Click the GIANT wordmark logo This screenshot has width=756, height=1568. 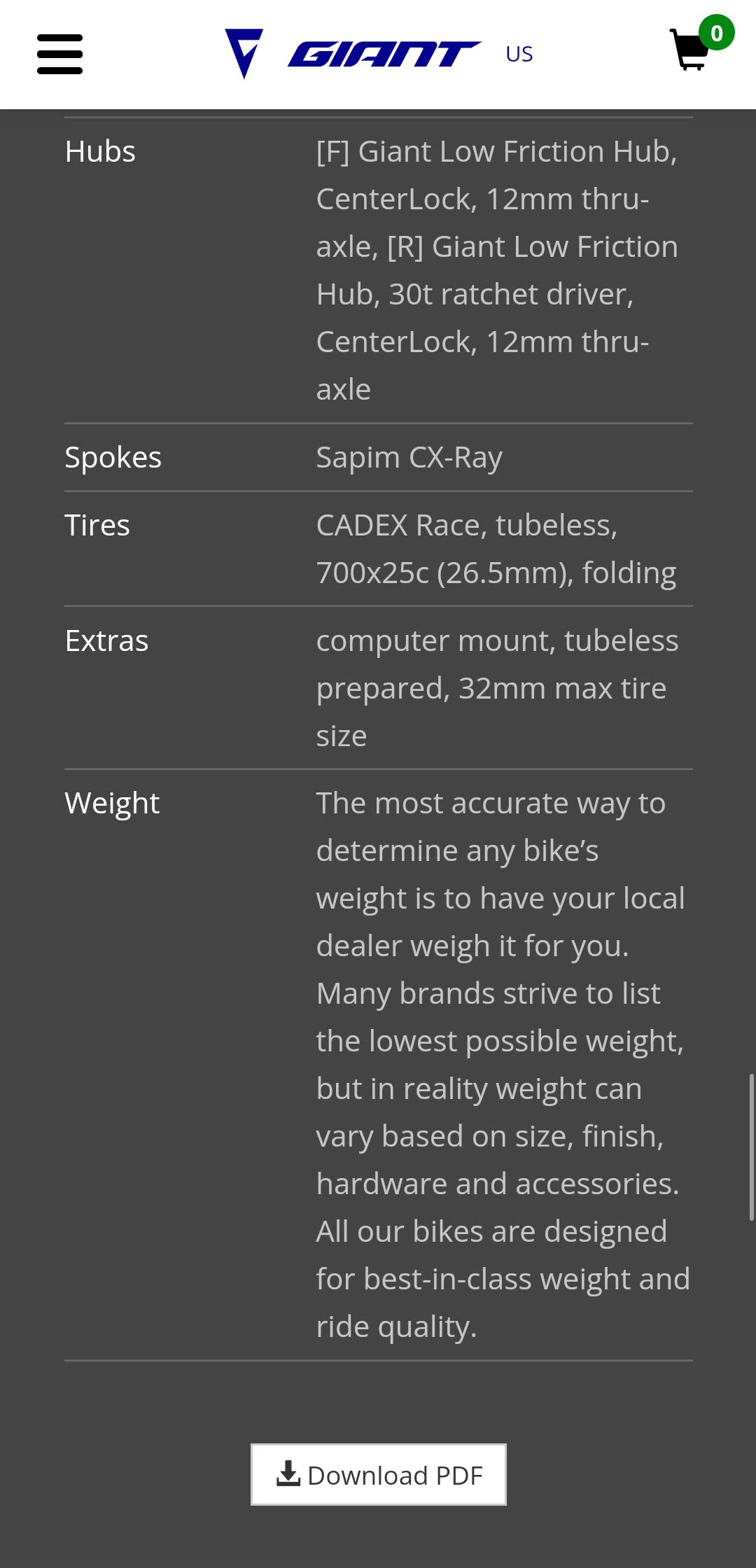pyautogui.click(x=384, y=54)
